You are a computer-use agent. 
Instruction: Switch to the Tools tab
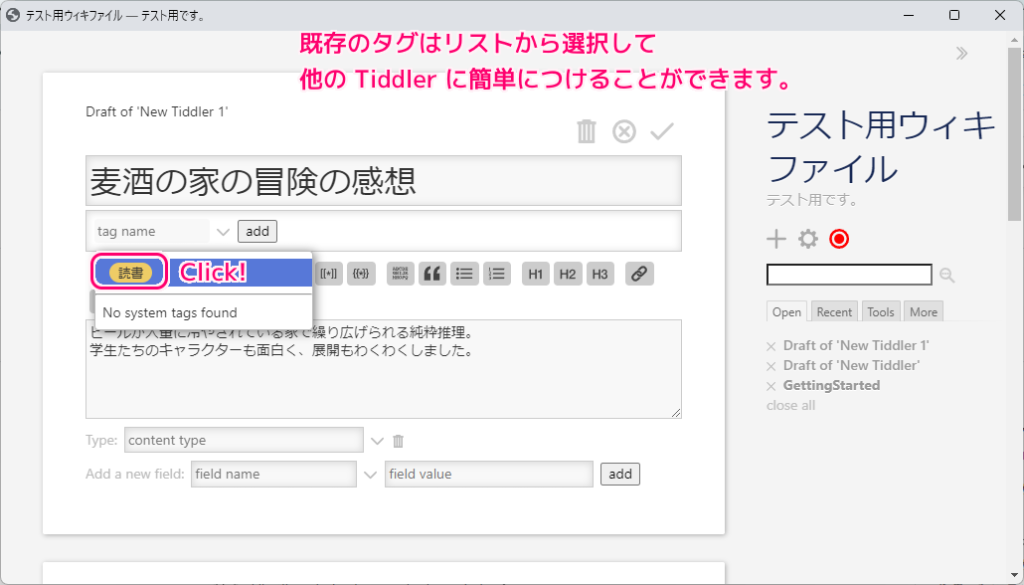coord(880,311)
